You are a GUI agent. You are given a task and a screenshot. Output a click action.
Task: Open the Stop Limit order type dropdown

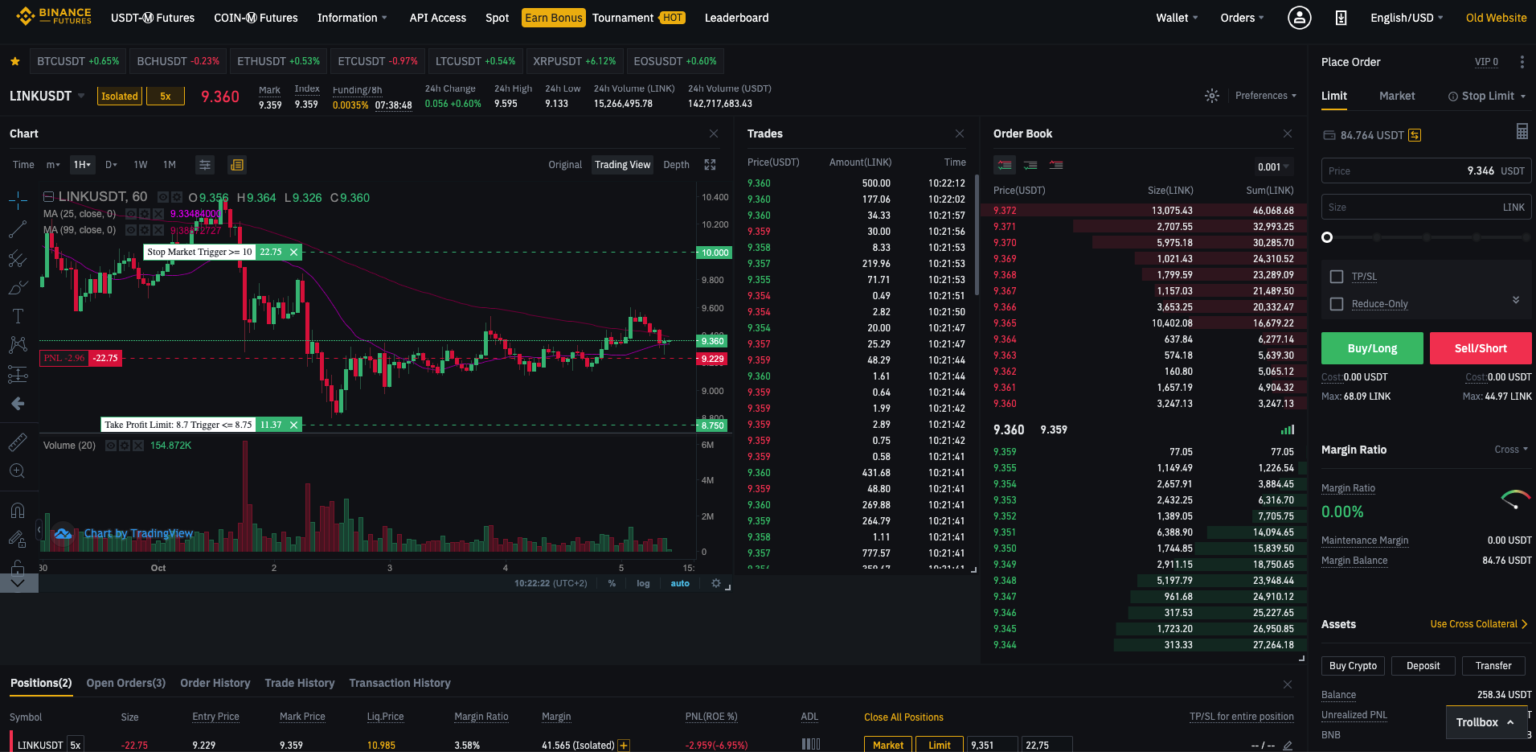(1487, 96)
